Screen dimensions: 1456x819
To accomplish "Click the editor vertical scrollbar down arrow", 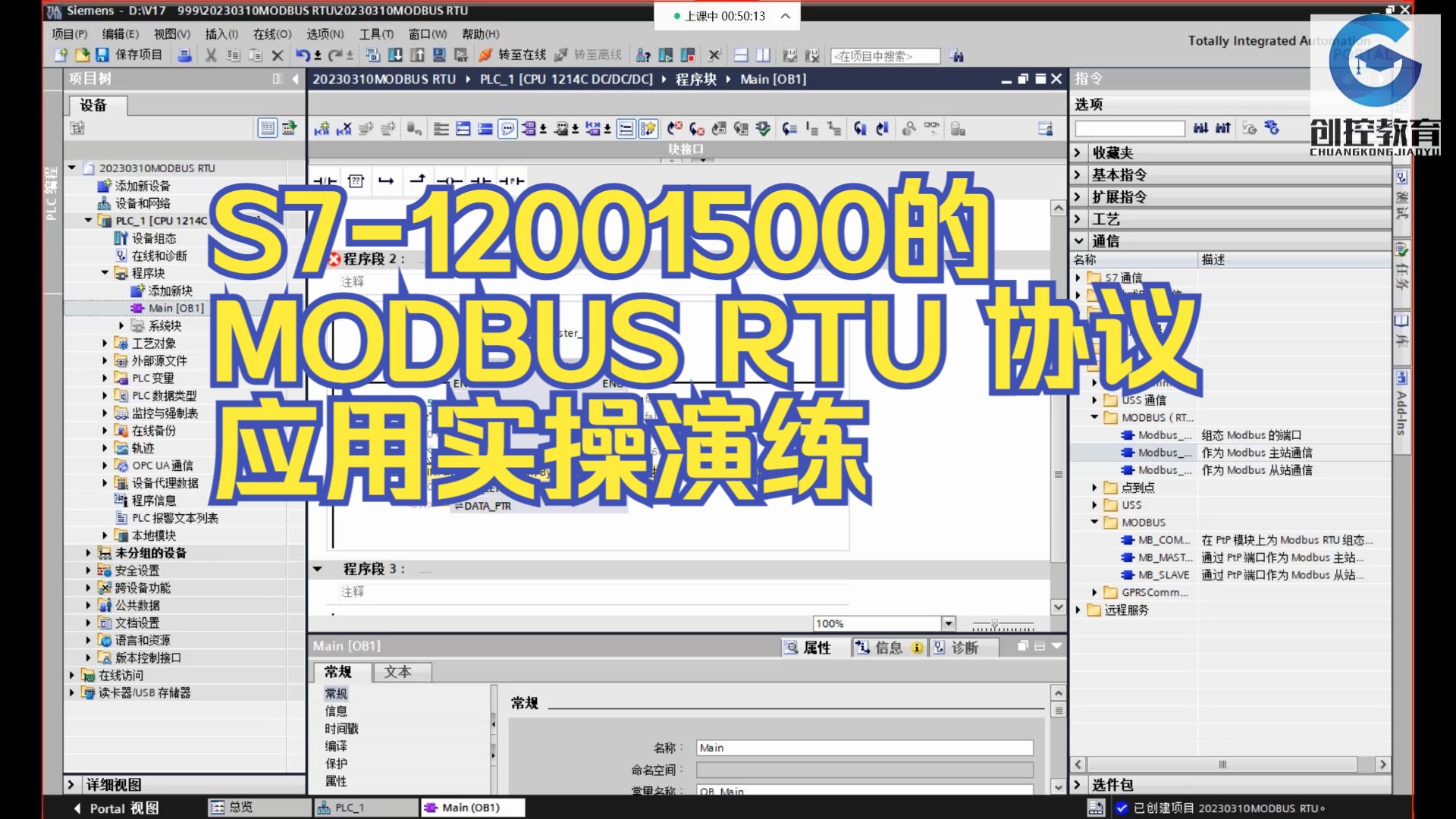I will tap(1059, 607).
